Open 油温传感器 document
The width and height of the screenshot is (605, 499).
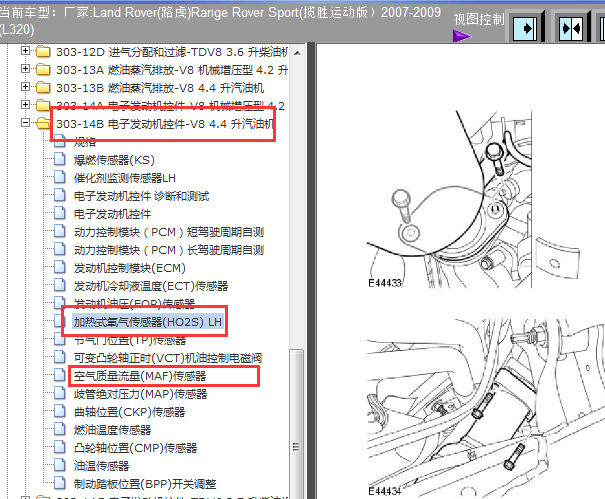point(101,466)
